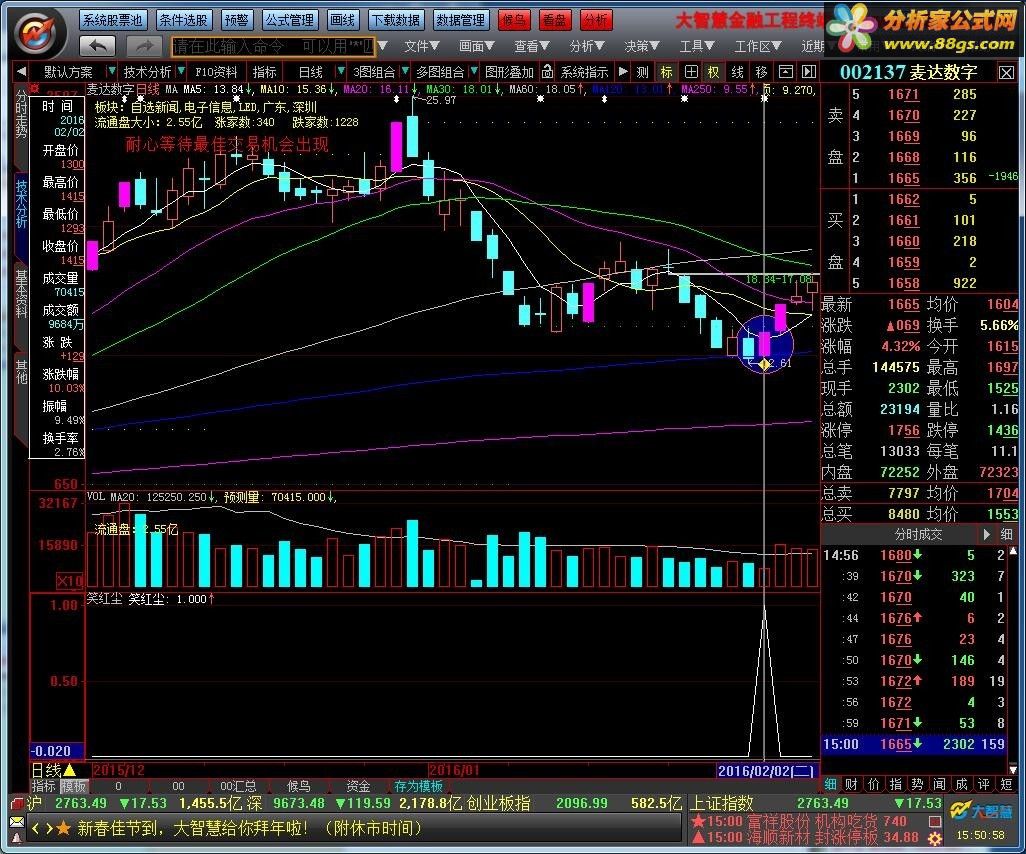The width and height of the screenshot is (1026, 854).
Task: Click 存为模板 link
Action: click(x=418, y=786)
